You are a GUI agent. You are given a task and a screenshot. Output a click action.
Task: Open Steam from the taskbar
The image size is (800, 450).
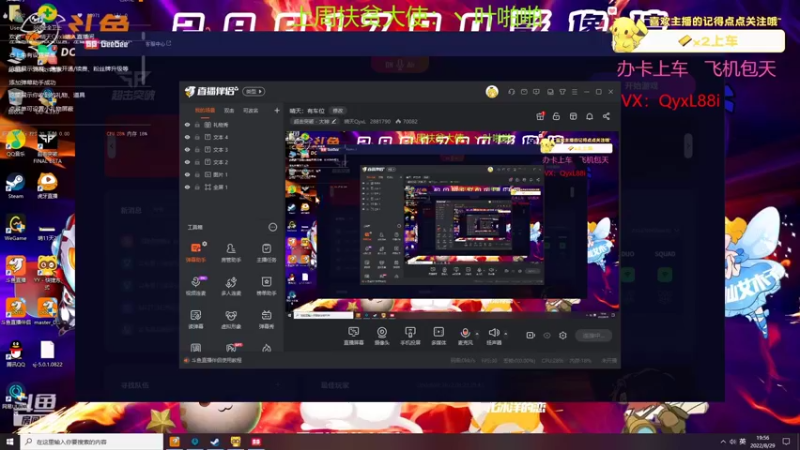pos(215,441)
